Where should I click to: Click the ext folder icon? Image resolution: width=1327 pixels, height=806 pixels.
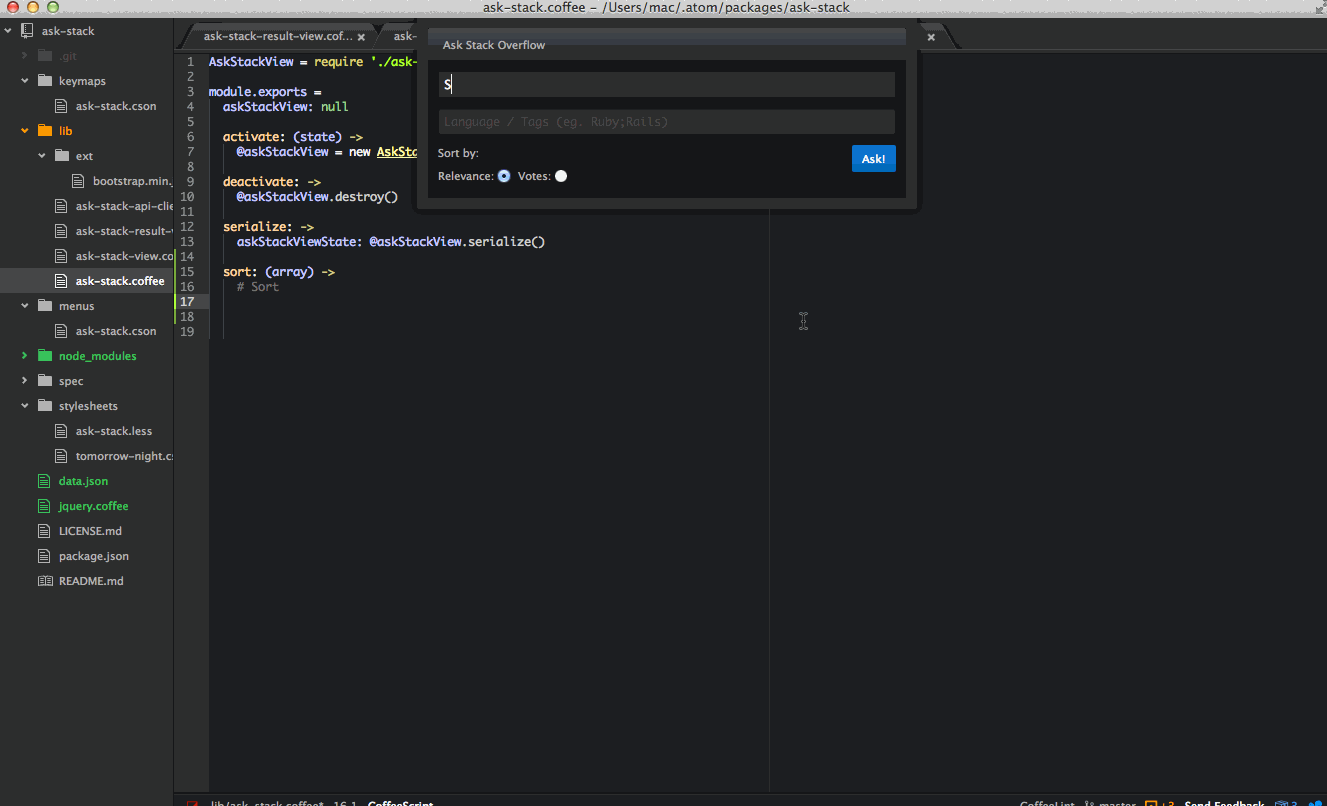click(x=61, y=156)
